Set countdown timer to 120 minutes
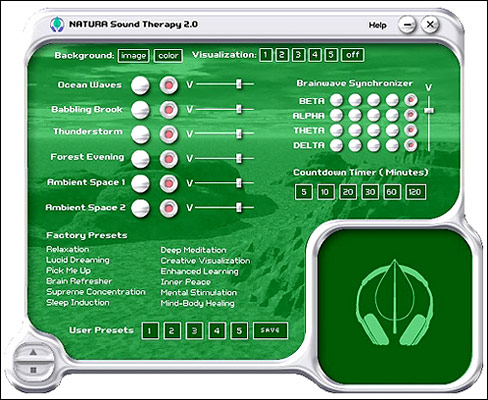488x400 pixels. 415,192
